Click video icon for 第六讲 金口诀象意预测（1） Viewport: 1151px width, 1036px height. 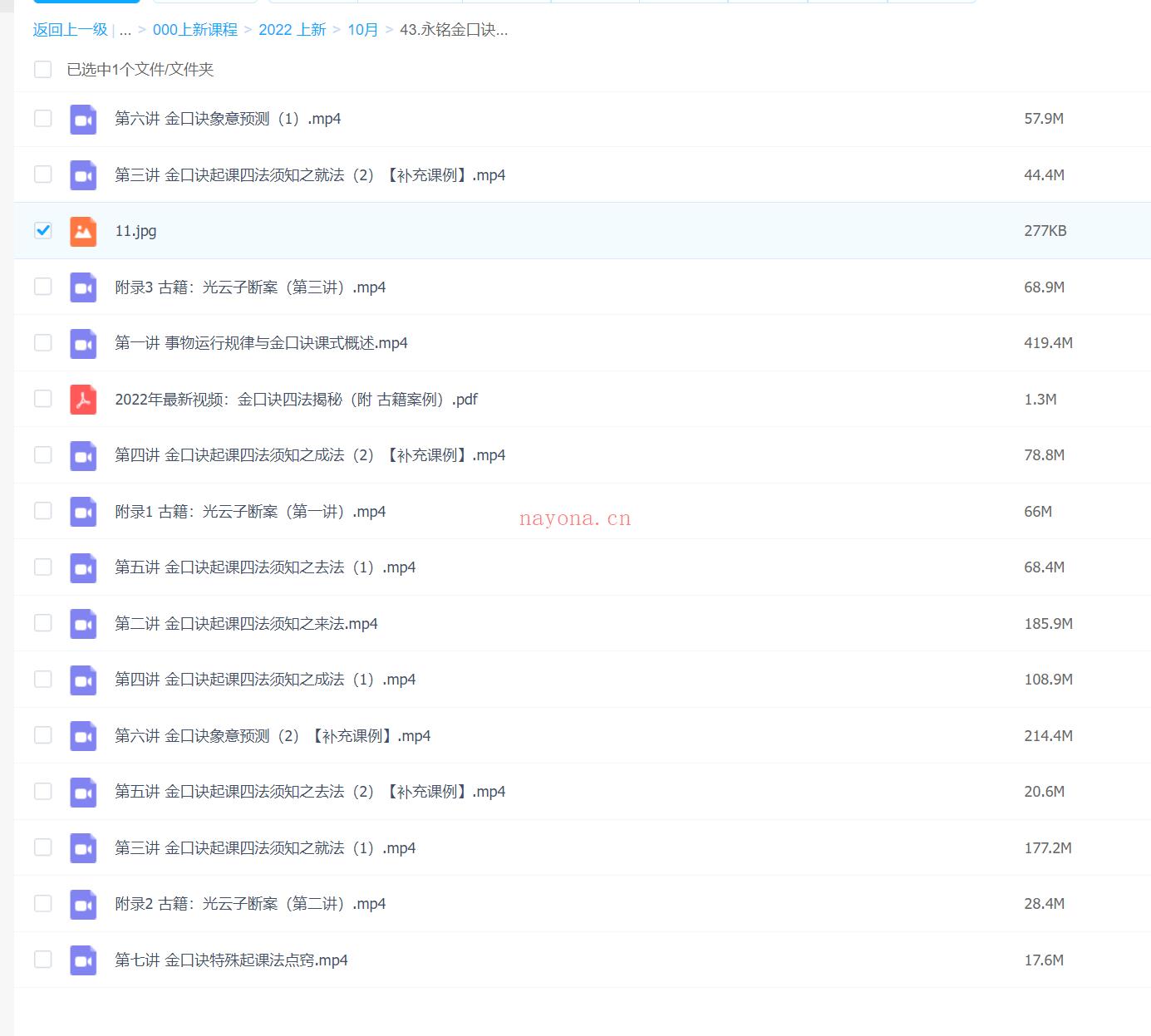coord(83,119)
